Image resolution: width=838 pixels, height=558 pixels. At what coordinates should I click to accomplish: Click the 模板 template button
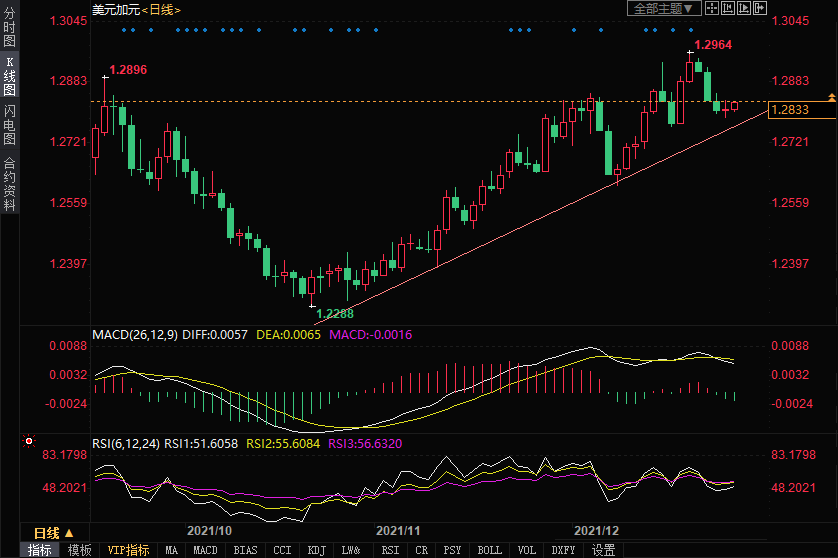(x=79, y=550)
